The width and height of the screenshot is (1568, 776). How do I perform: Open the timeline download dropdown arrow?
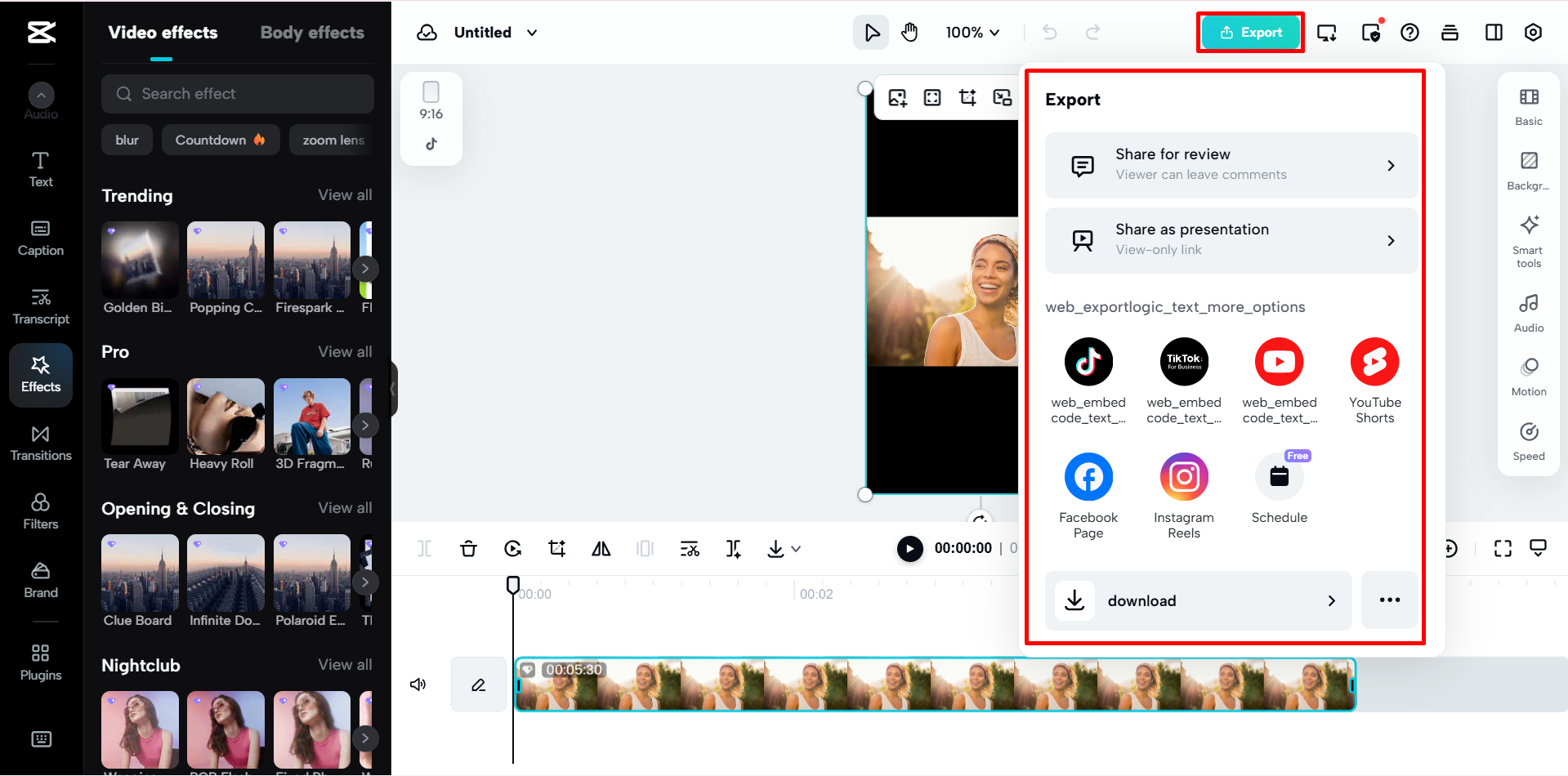click(x=796, y=549)
